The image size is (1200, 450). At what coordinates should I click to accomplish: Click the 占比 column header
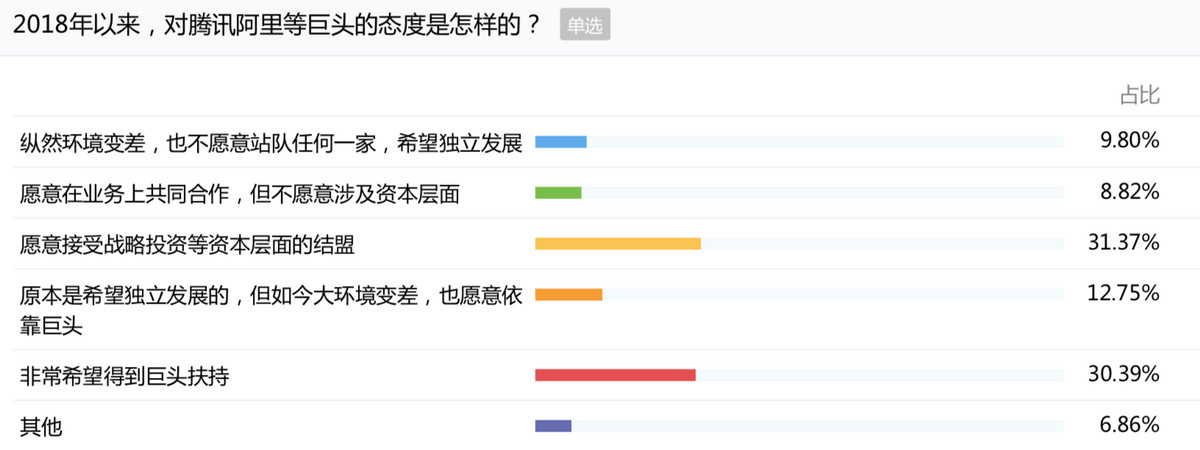tap(1139, 95)
